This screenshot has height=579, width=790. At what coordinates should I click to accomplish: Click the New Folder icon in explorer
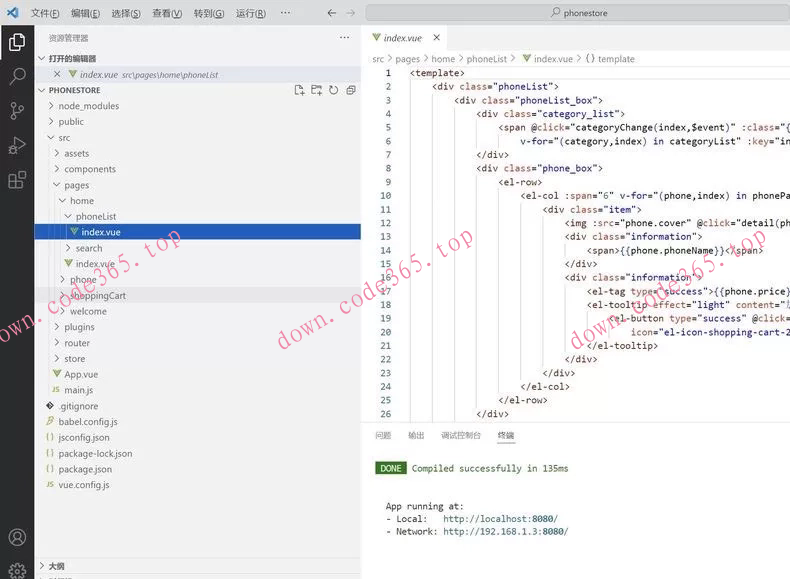[x=316, y=90]
